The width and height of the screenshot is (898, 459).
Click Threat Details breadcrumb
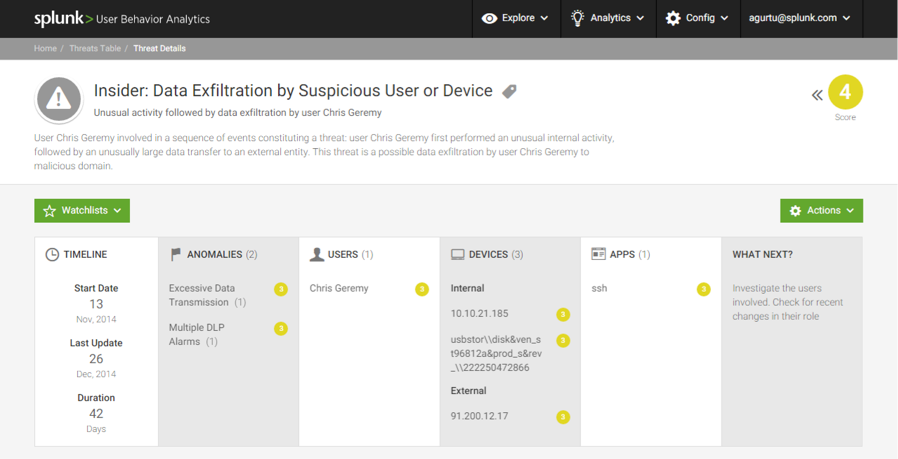point(159,49)
